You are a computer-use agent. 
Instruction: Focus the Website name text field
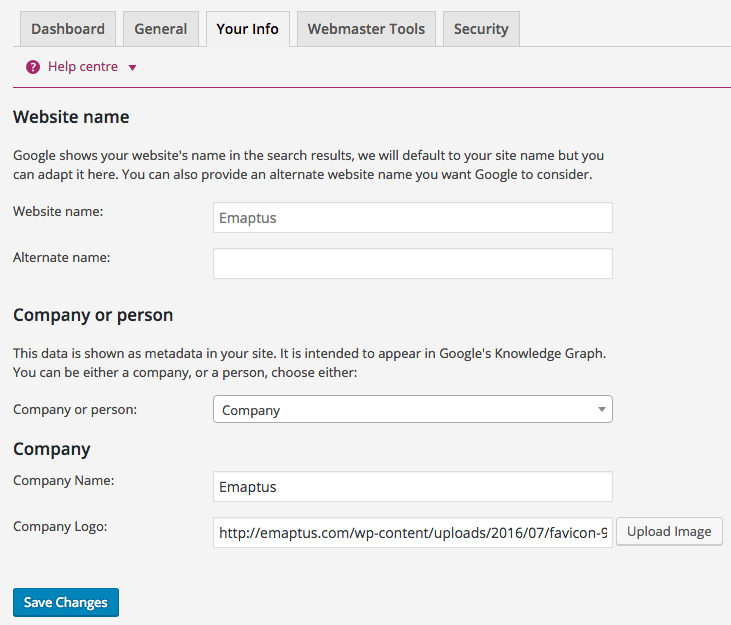coord(412,218)
